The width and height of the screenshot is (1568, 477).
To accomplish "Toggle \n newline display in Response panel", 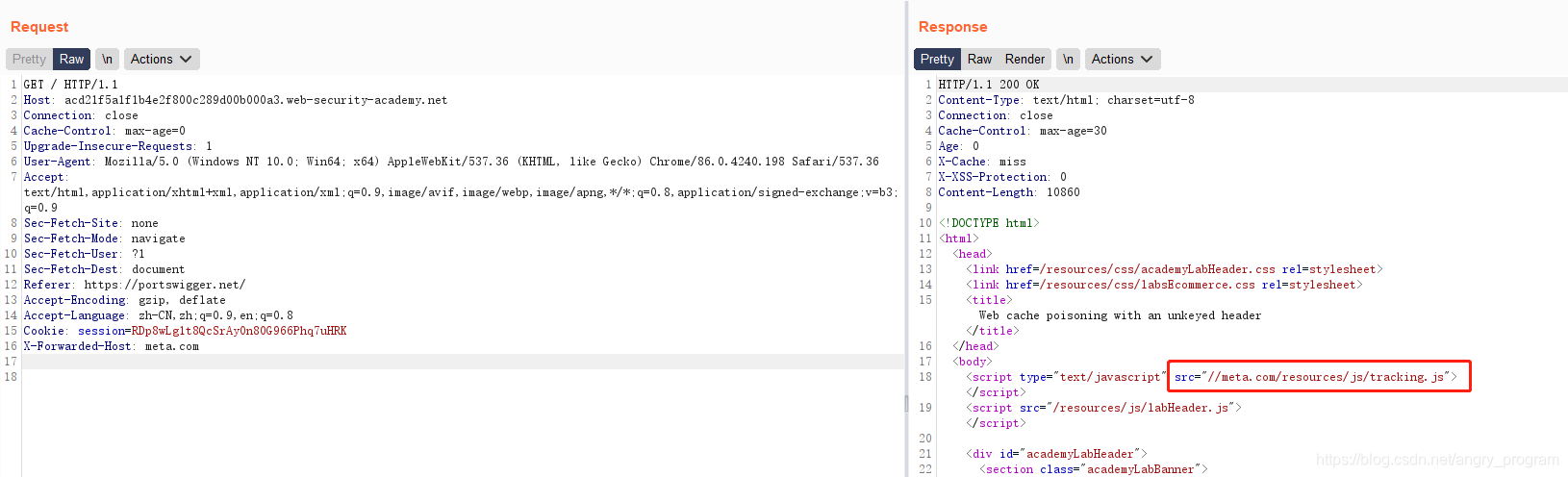I will [1068, 59].
